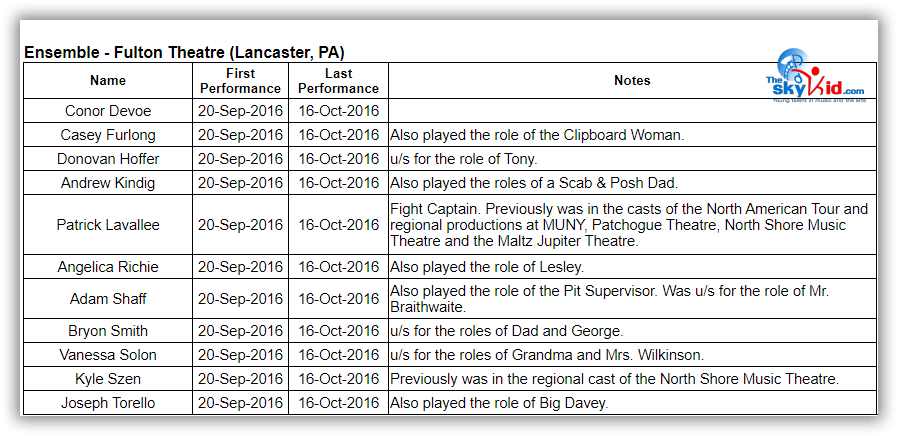Click the Joseph Torello name cell

tap(108, 403)
